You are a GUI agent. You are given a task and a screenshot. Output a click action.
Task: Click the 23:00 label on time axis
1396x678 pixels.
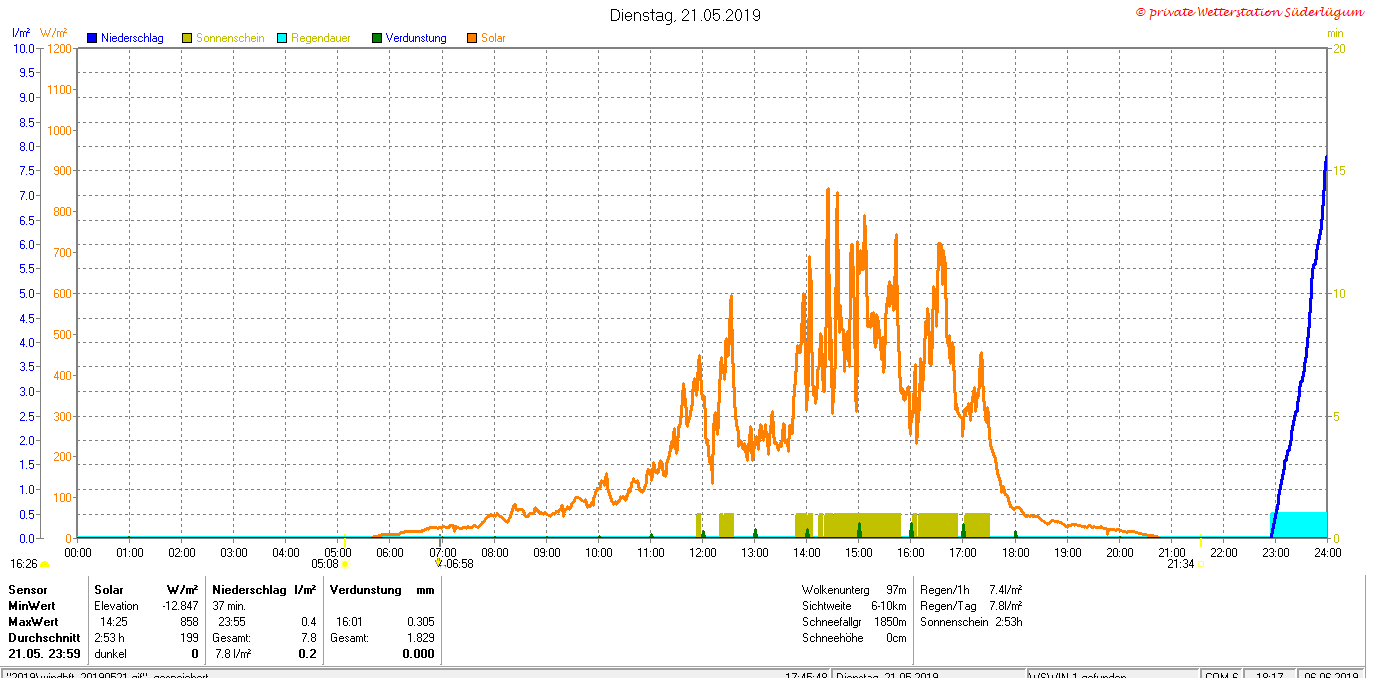pos(1276,552)
